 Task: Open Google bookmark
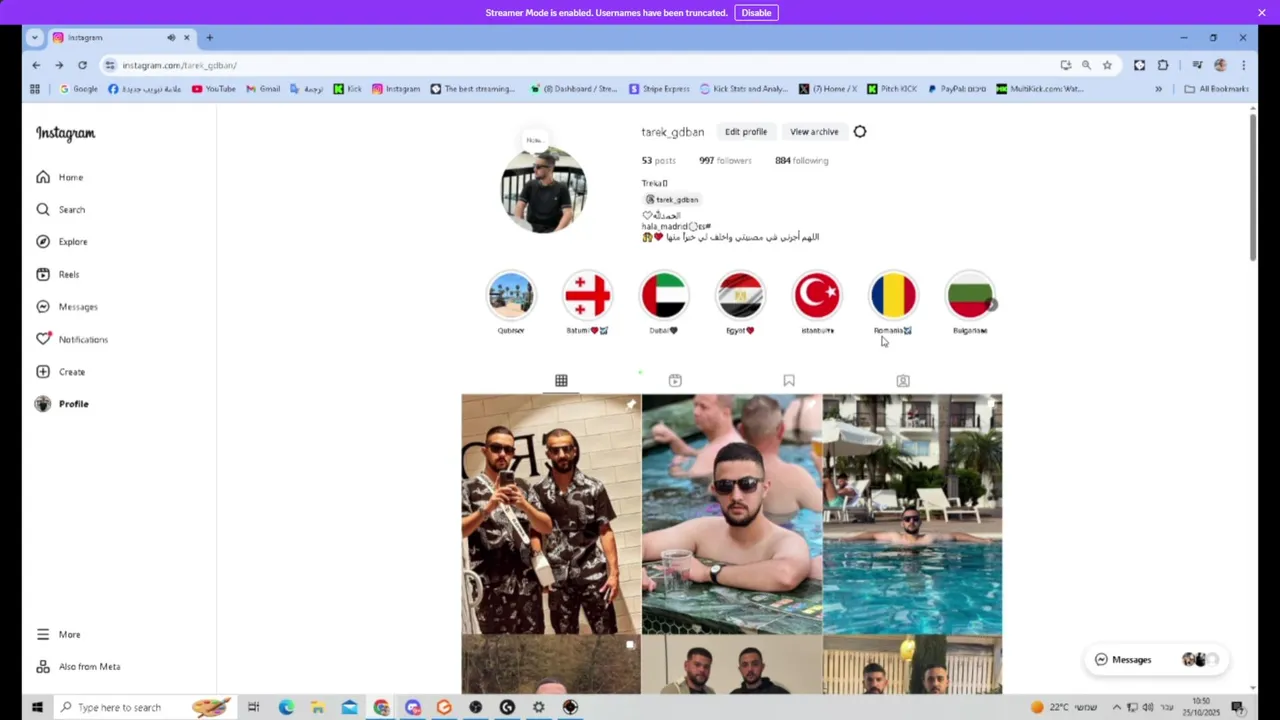pos(78,89)
